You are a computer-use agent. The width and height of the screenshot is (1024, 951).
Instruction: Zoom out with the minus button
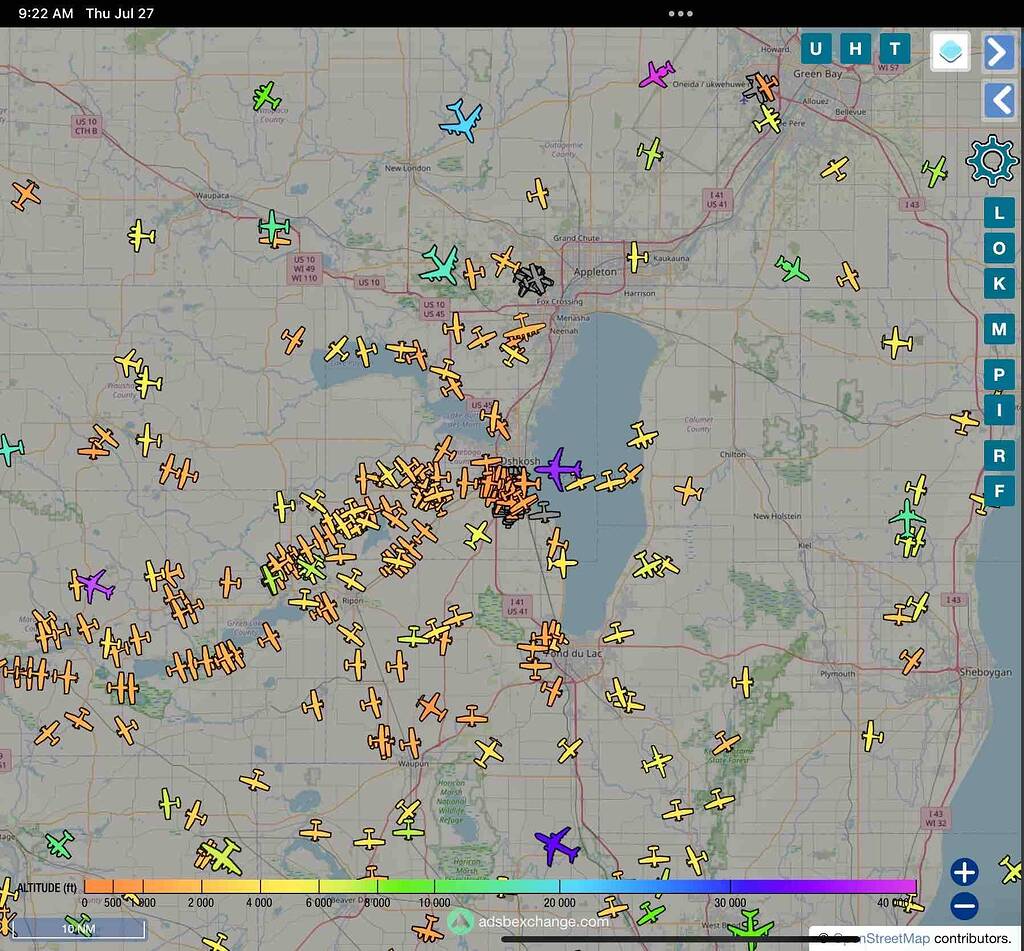point(964,907)
